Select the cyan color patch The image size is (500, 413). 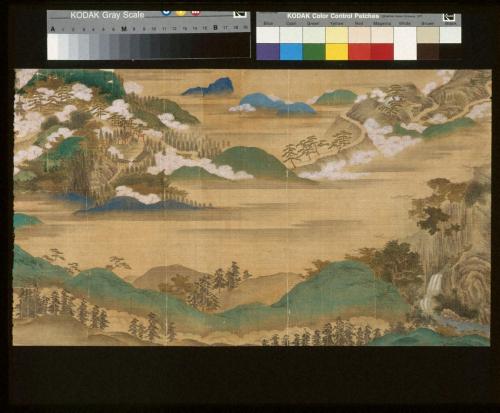click(x=291, y=52)
